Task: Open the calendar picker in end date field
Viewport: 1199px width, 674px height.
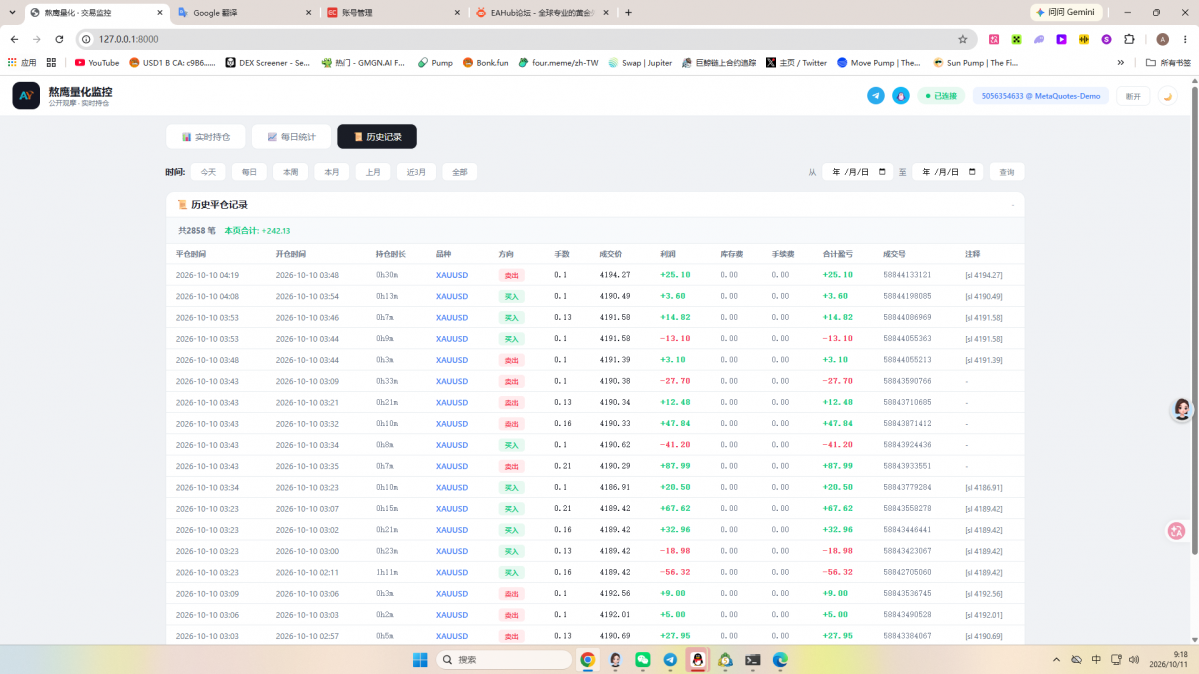Action: click(x=972, y=172)
